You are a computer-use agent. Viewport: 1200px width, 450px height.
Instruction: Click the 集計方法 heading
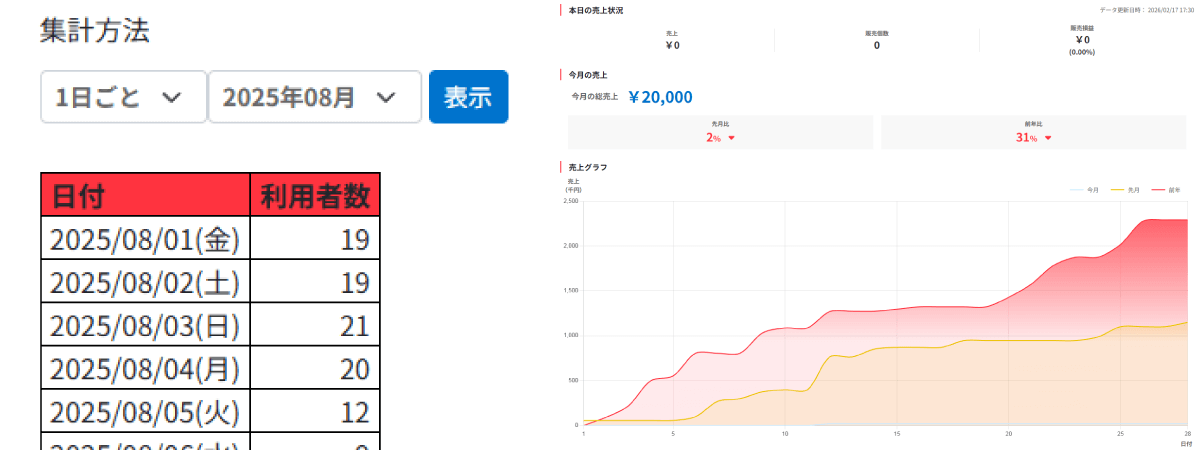pyautogui.click(x=95, y=31)
